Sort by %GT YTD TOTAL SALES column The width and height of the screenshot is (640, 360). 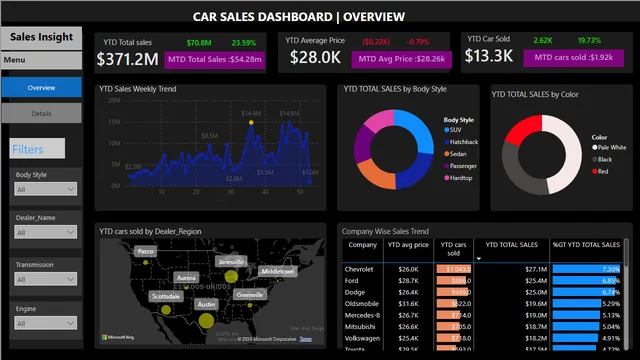pos(586,245)
